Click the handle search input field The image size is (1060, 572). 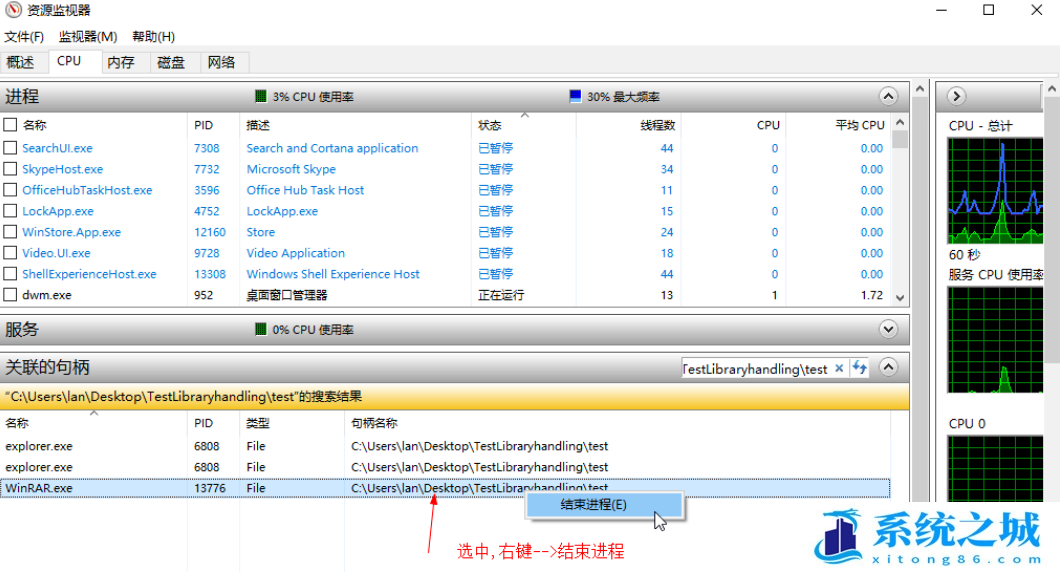click(x=756, y=368)
